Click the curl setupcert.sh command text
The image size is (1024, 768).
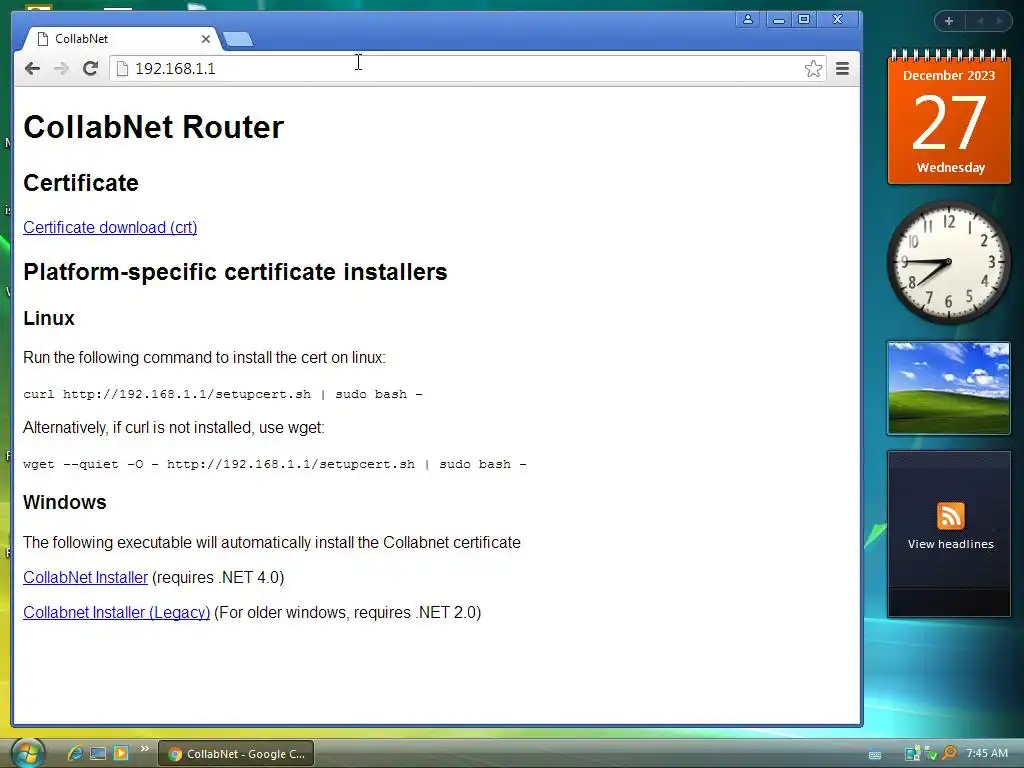(223, 394)
